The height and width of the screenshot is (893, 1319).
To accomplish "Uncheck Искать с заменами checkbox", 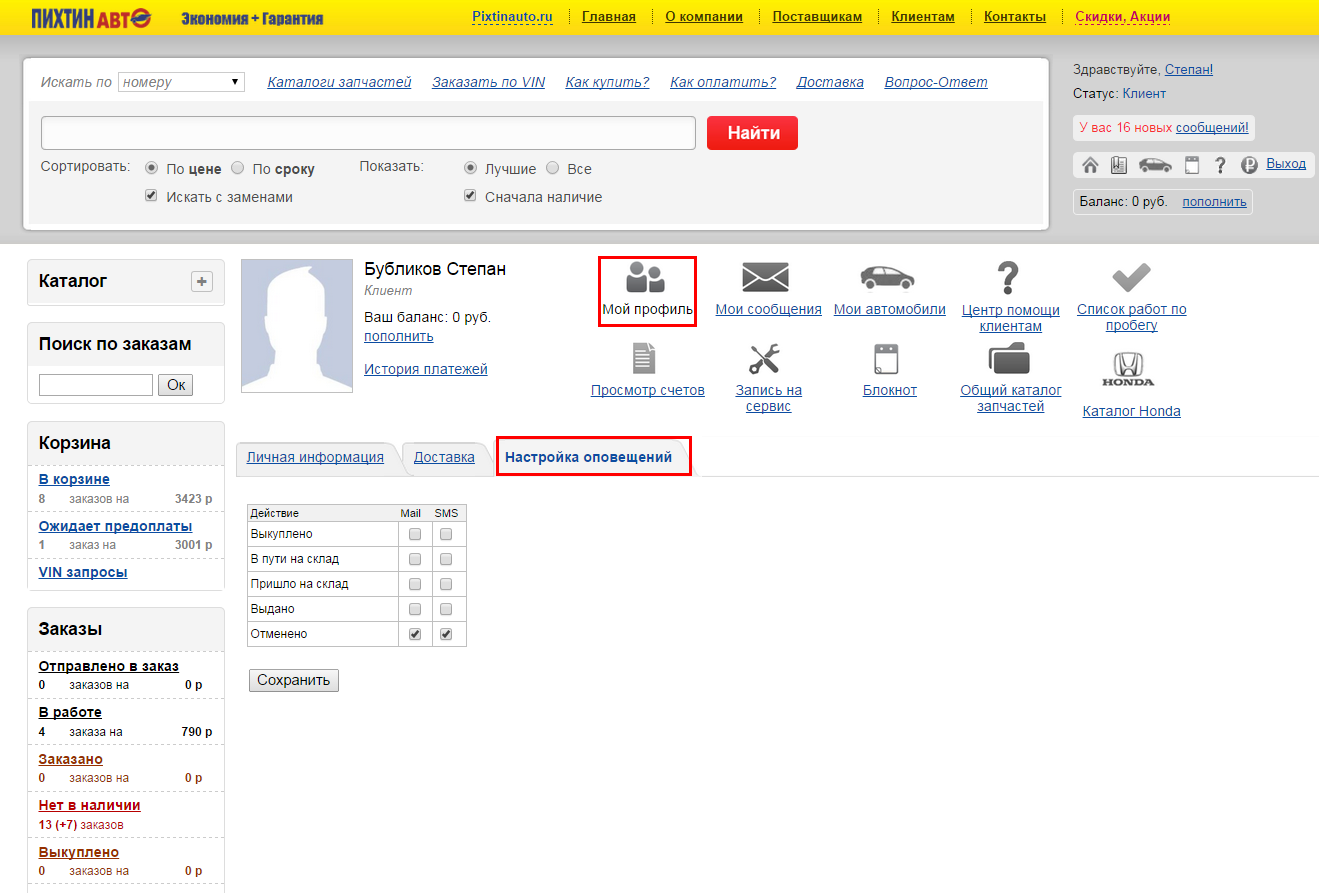I will pos(152,196).
